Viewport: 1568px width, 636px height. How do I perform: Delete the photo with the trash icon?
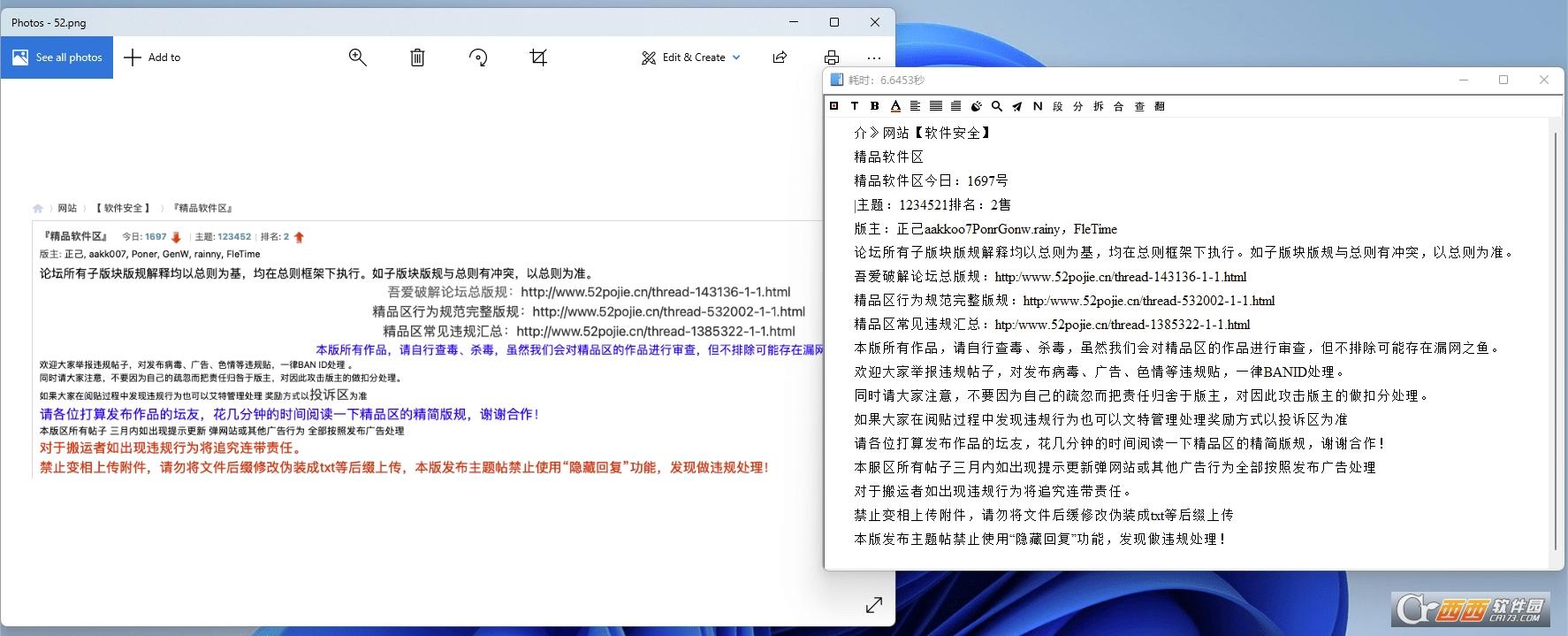[417, 57]
